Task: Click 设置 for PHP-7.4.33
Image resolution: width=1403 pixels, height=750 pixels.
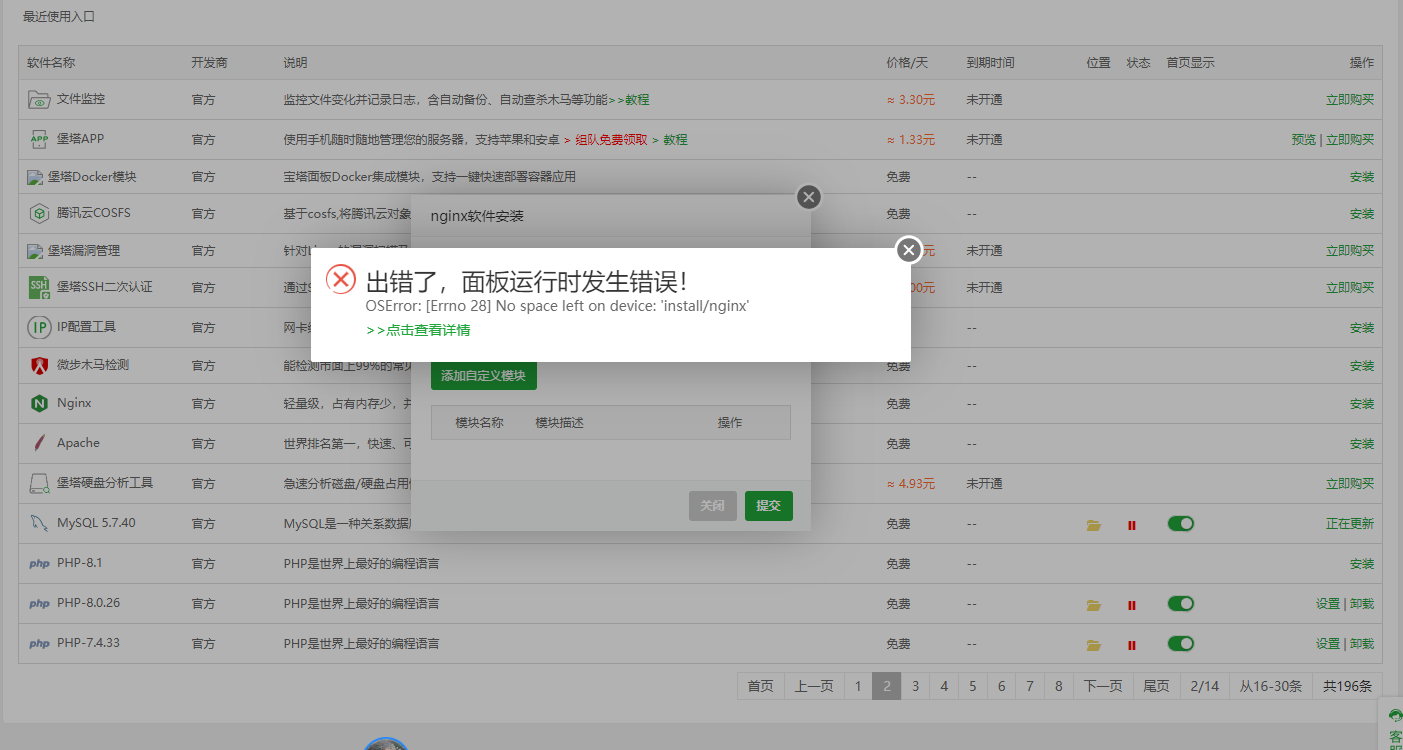Action: 1328,644
